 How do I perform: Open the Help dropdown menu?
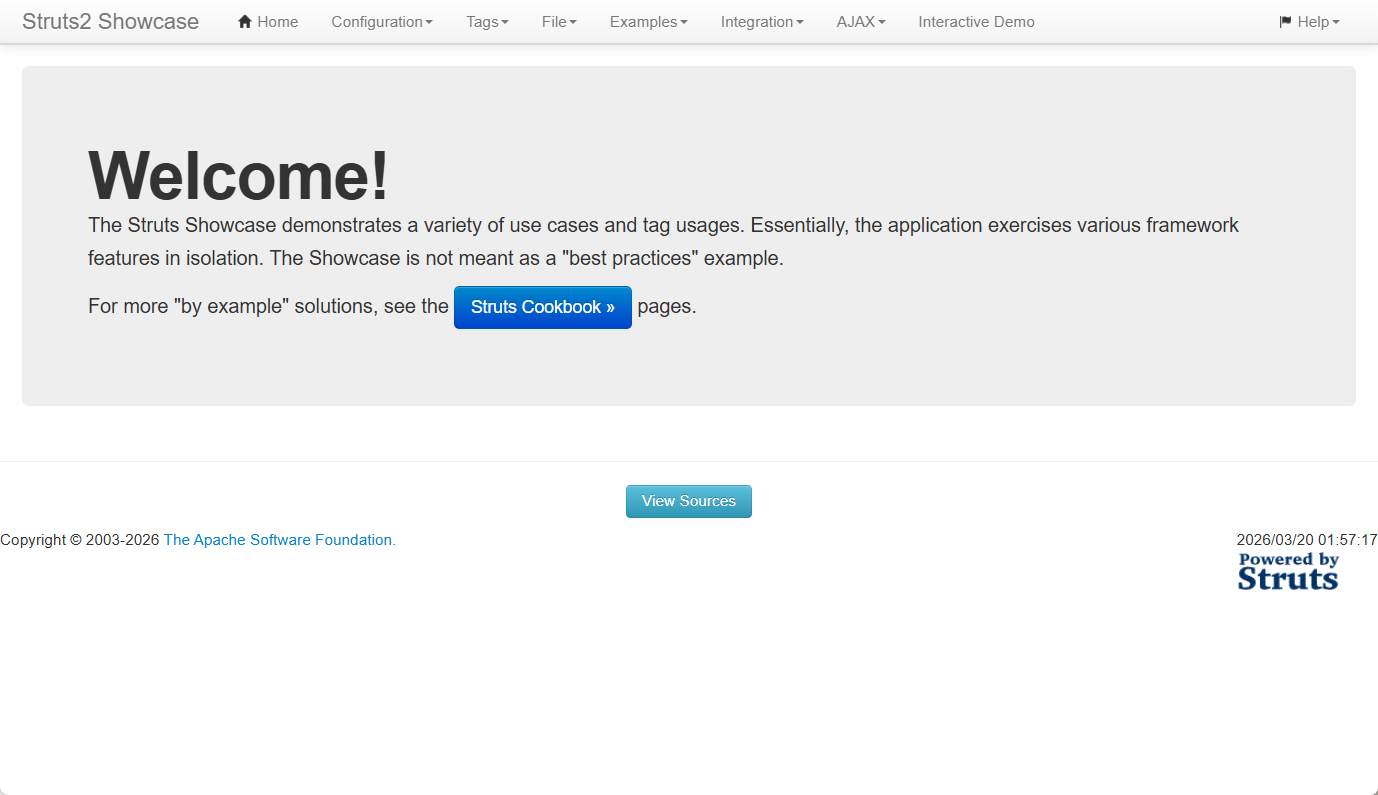(1309, 22)
